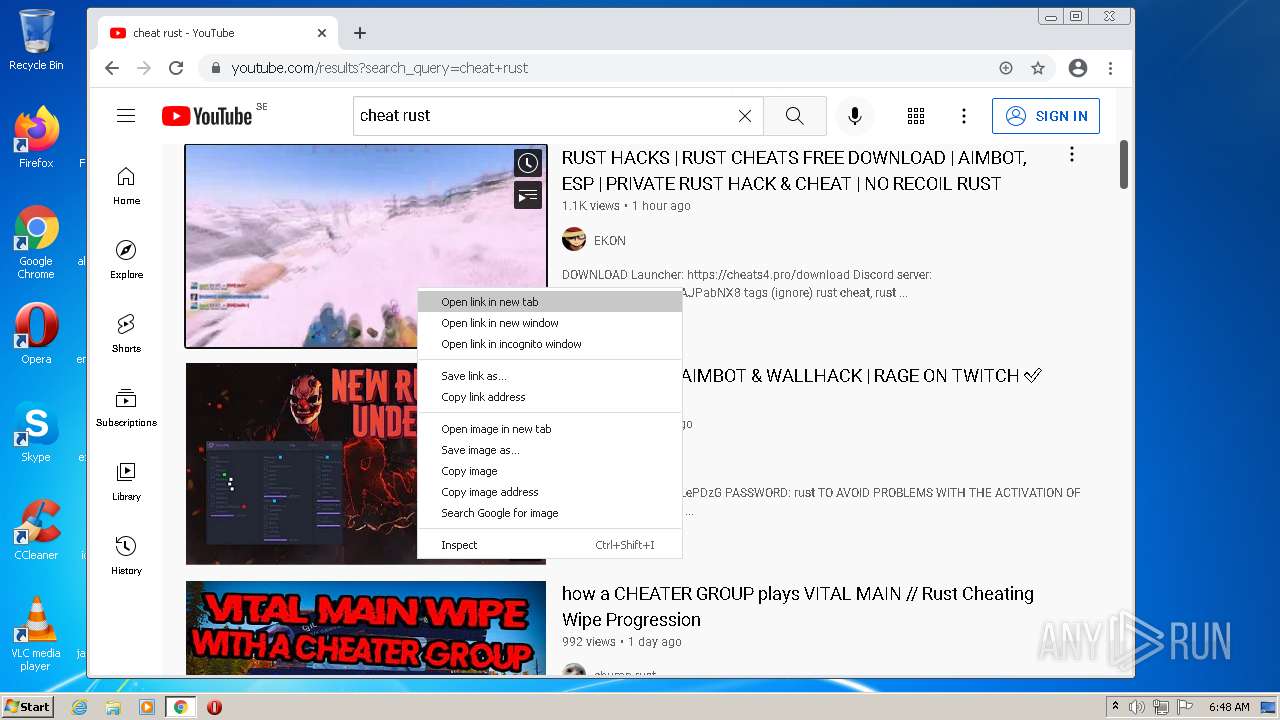Open the CHEATER GROUP plays VITAL MAIN video
Viewport: 1280px width, 720px height.
pyautogui.click(x=798, y=606)
